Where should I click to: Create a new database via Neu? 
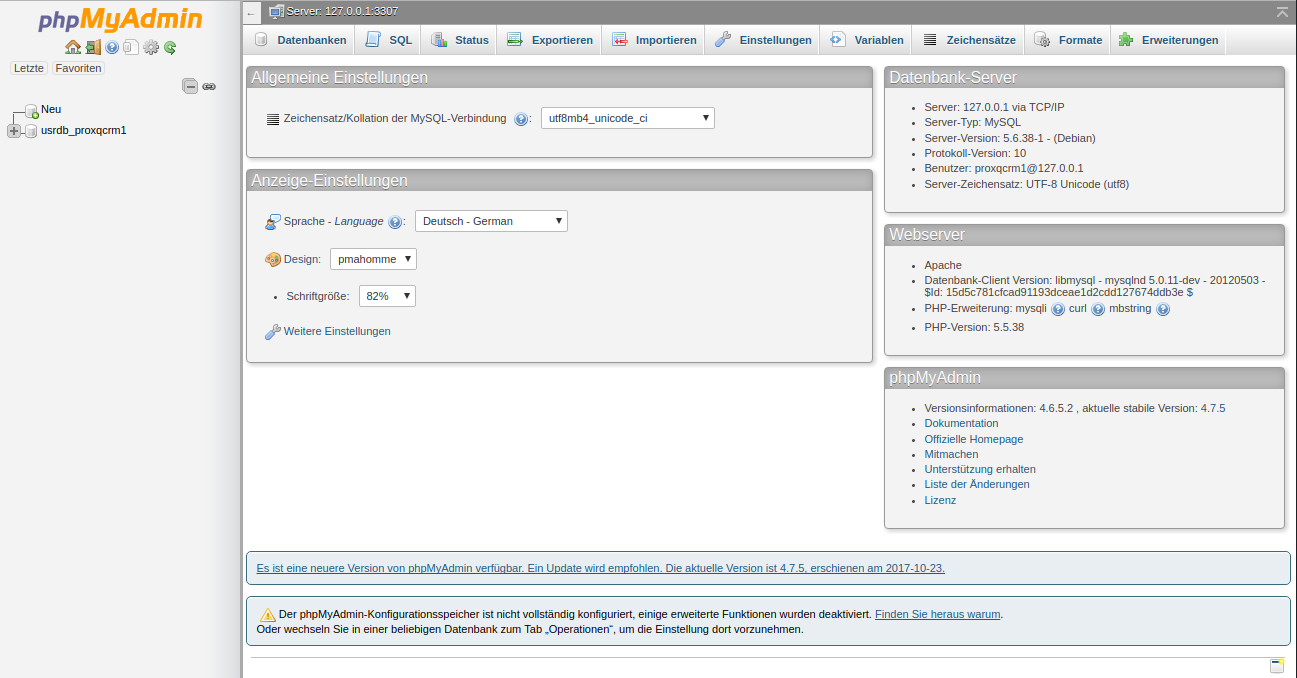(51, 110)
